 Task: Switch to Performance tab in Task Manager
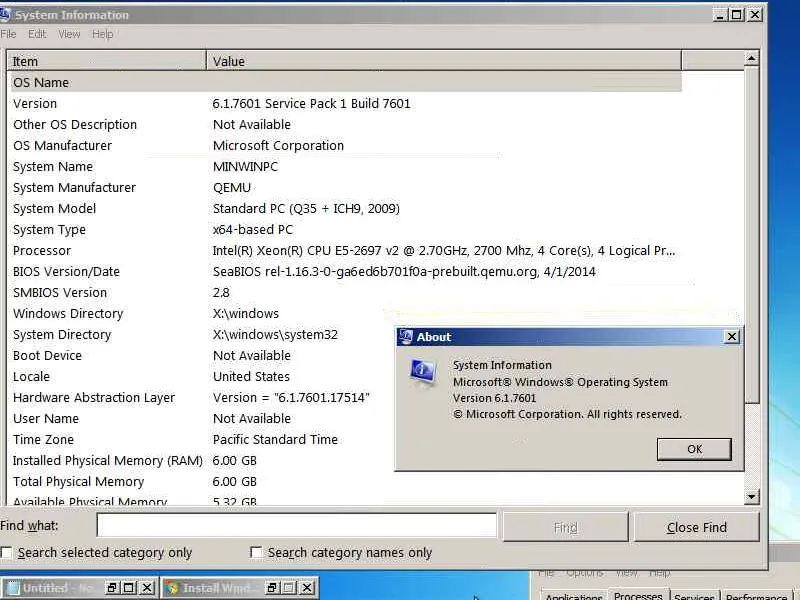756,596
